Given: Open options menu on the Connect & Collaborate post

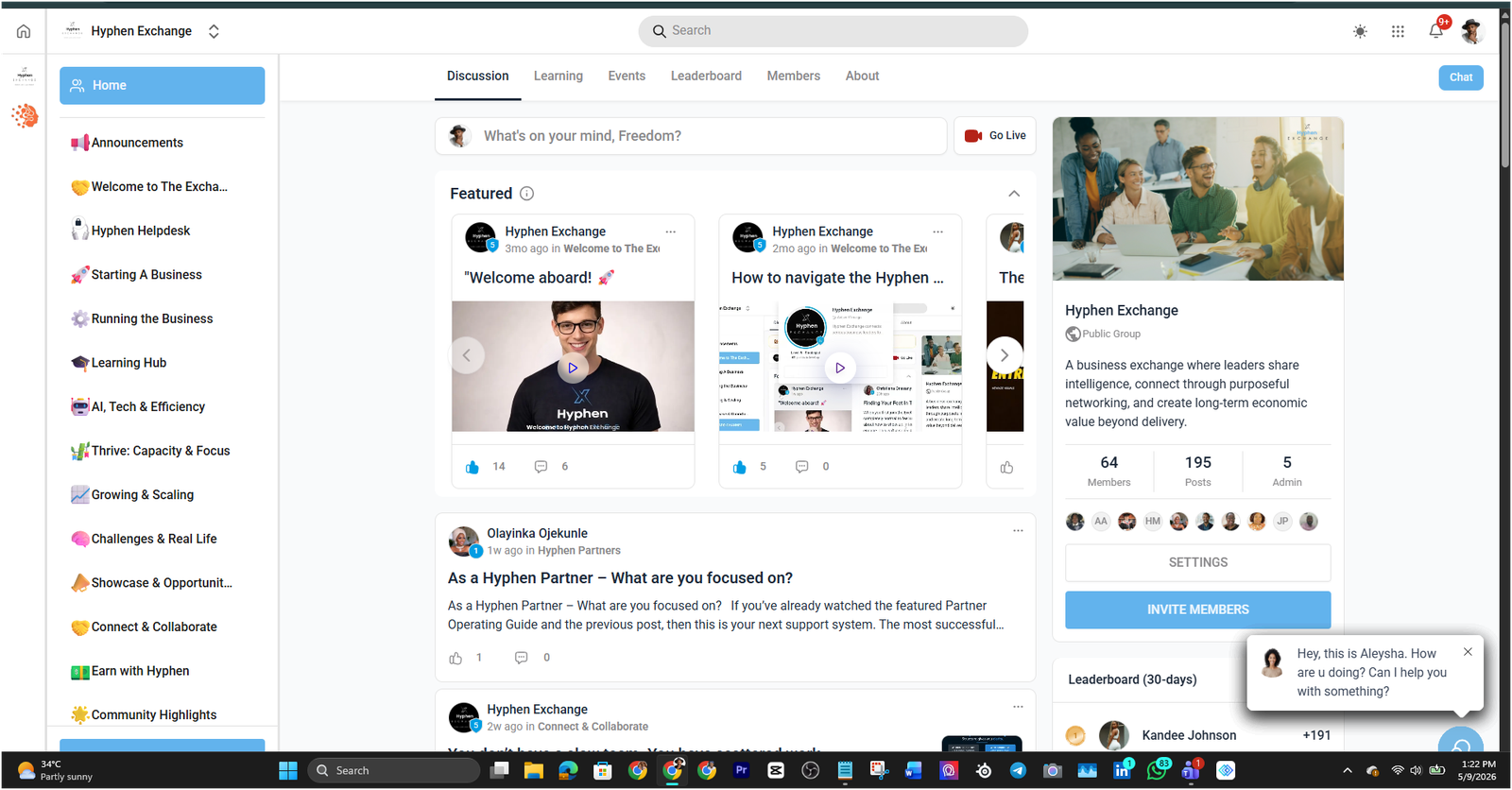Looking at the screenshot, I should (x=1018, y=707).
